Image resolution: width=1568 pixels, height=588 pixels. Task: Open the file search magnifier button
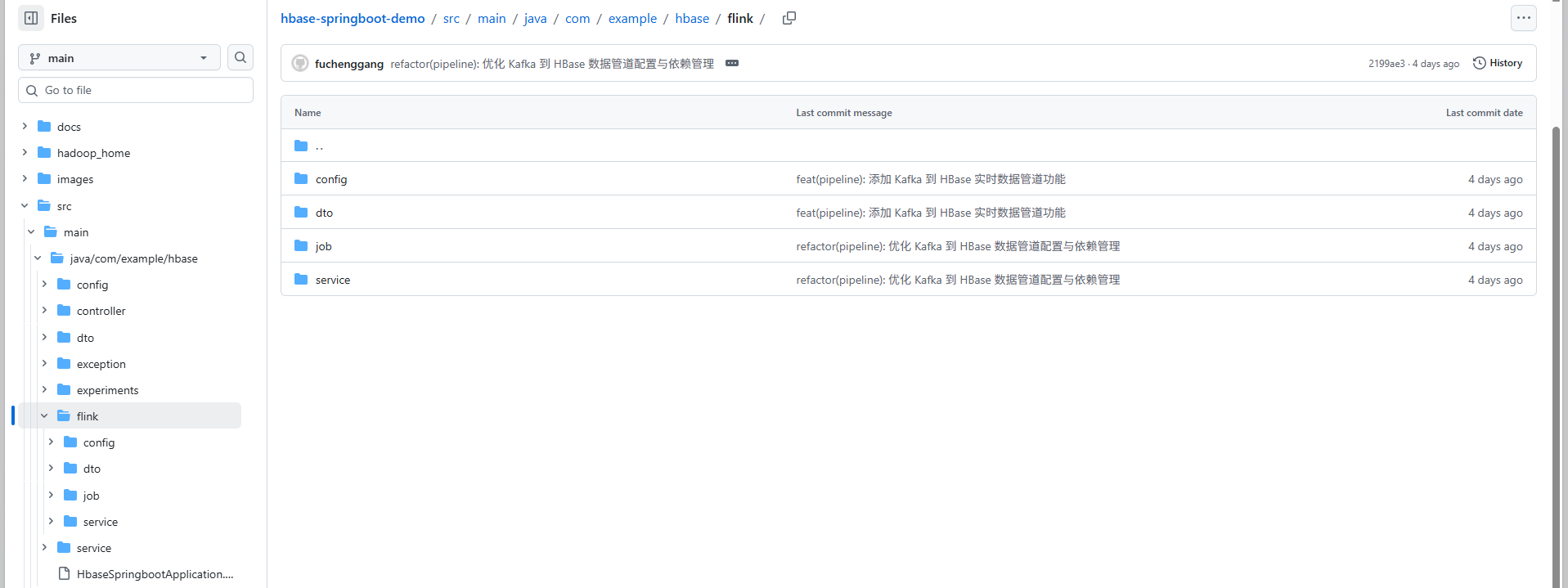coord(240,57)
